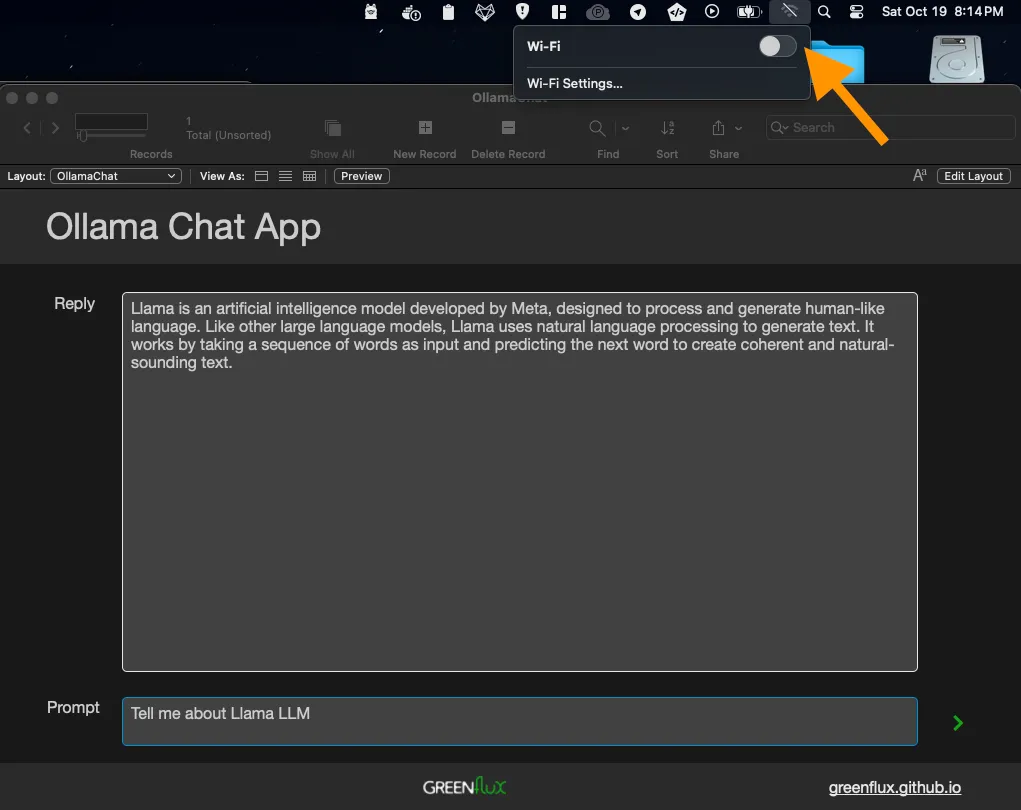Click the Find magnifier icon

pyautogui.click(x=597, y=128)
